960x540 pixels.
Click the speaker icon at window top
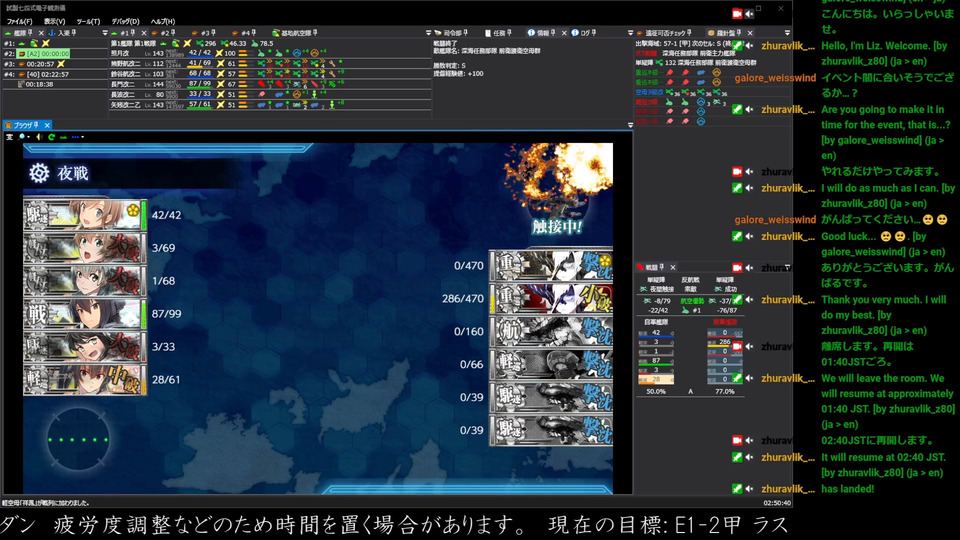[x=749, y=13]
